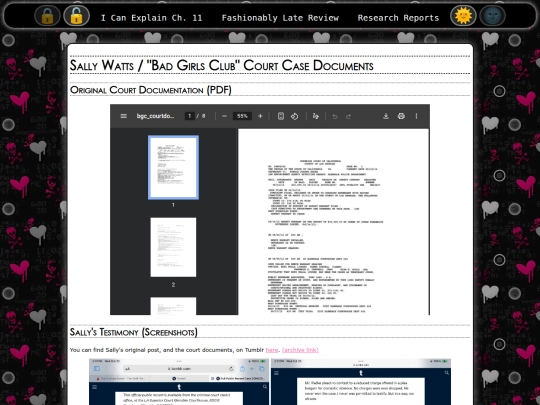Open the '(archive link)' hyperlink
The width and height of the screenshot is (540, 405).
click(300, 350)
